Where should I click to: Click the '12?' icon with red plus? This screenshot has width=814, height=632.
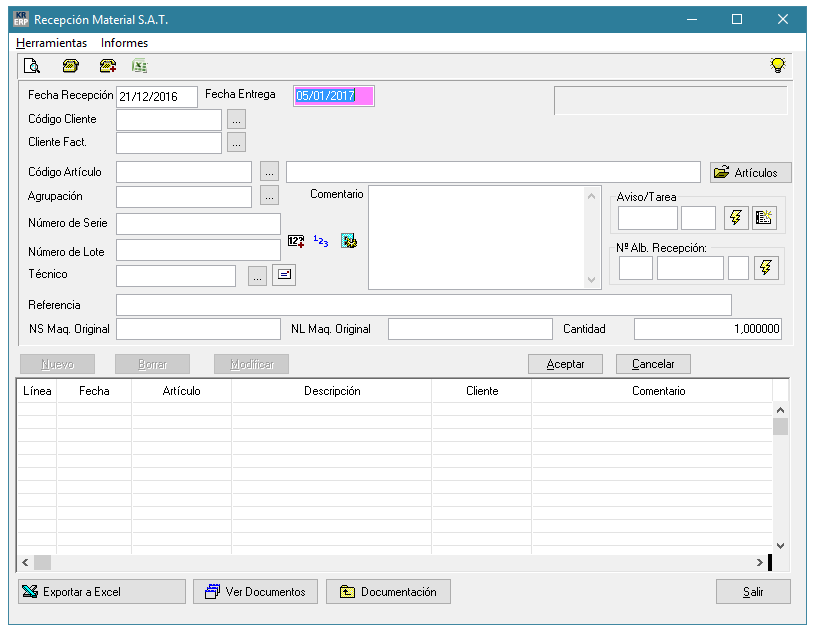pyautogui.click(x=296, y=241)
